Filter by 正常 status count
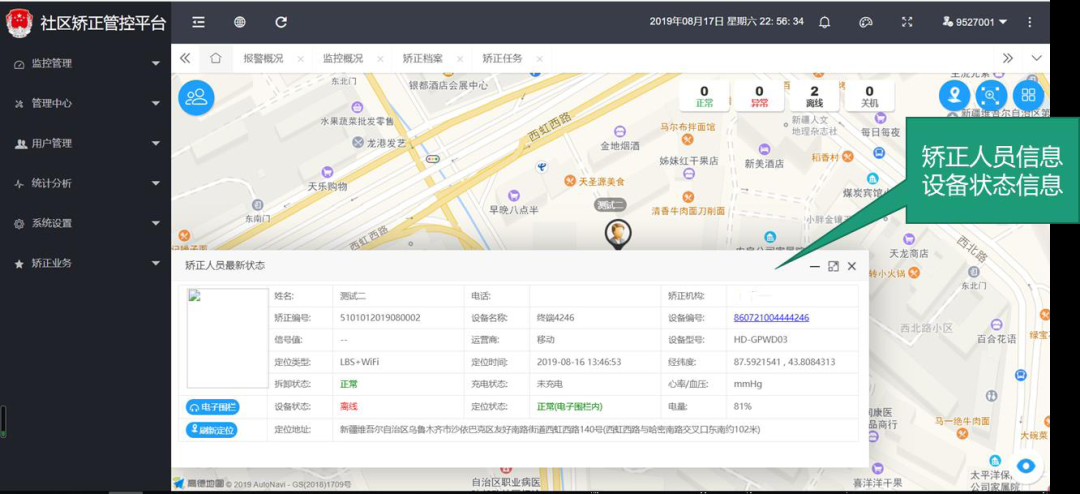The width and height of the screenshot is (1080, 494). [x=704, y=96]
